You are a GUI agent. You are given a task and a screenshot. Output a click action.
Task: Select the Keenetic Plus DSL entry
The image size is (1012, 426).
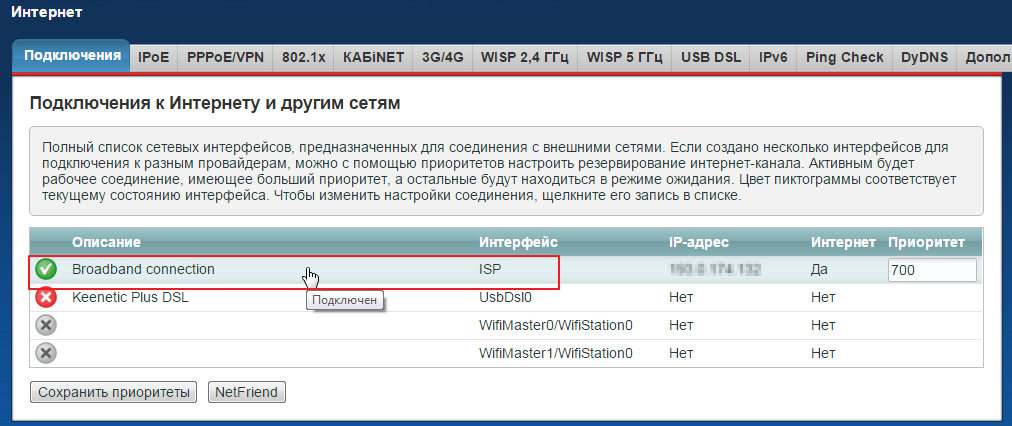[130, 298]
